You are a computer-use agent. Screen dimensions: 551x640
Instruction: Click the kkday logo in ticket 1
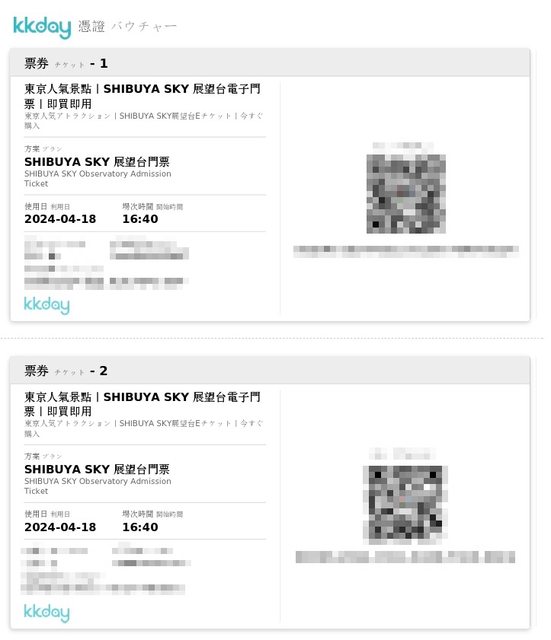click(47, 305)
